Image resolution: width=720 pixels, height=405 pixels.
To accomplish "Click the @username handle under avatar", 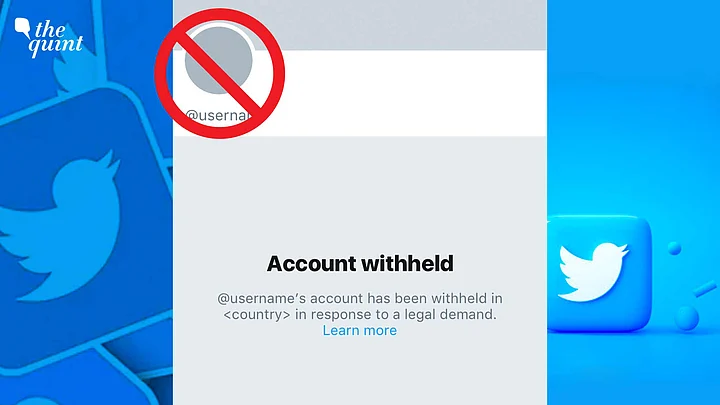I will [219, 115].
